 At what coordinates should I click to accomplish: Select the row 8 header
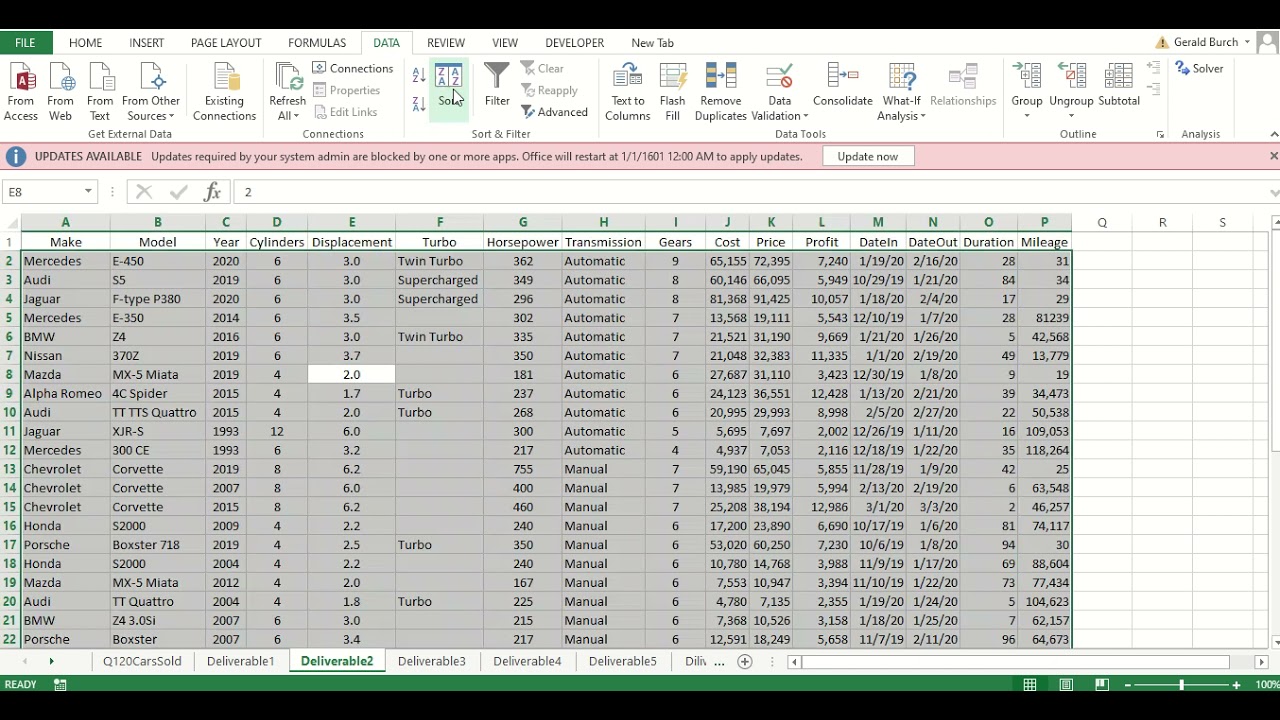[10, 374]
